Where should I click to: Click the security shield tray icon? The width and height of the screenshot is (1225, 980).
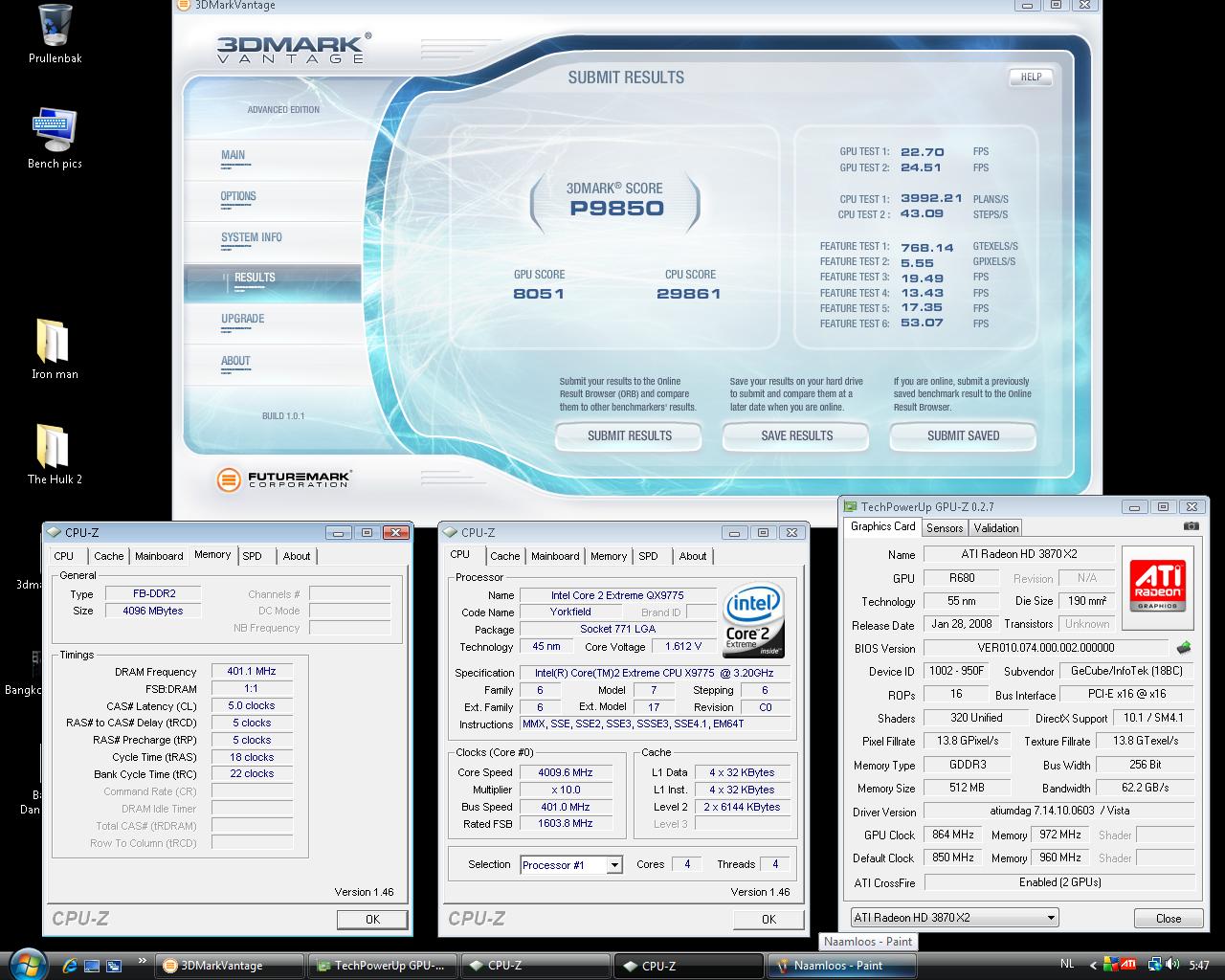pyautogui.click(x=1110, y=965)
